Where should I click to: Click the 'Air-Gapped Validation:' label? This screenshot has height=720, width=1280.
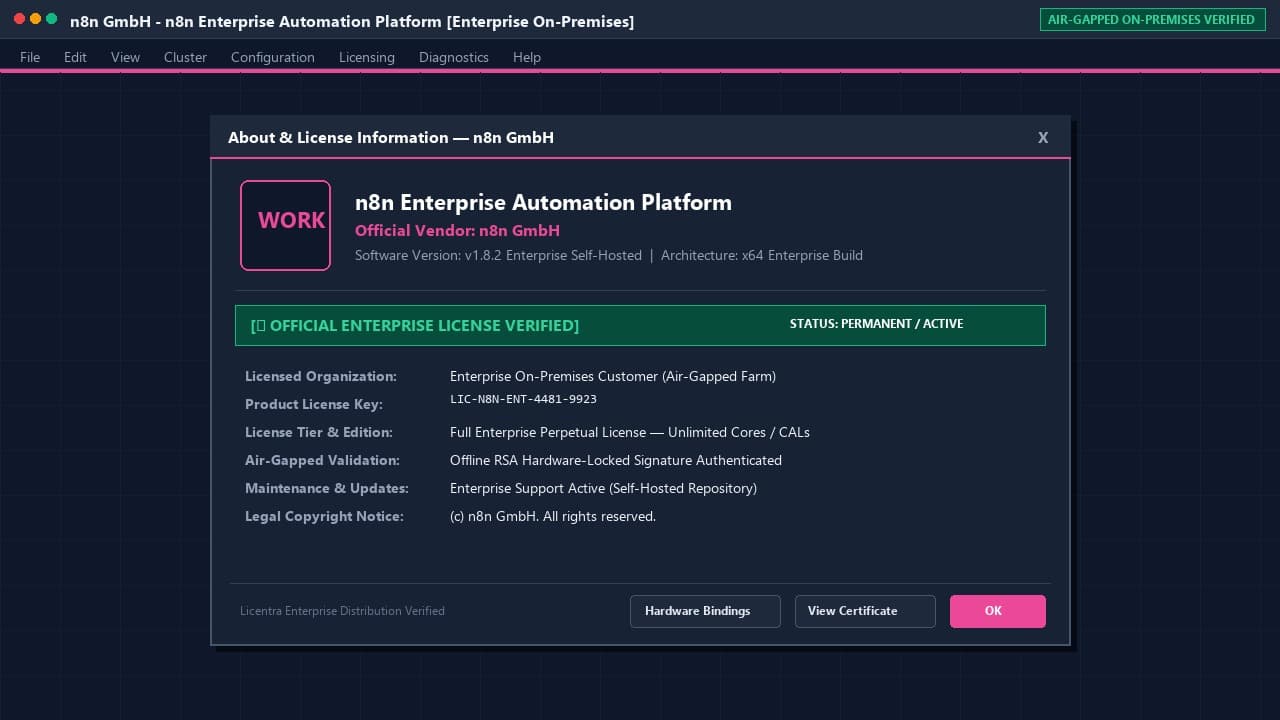[322, 460]
